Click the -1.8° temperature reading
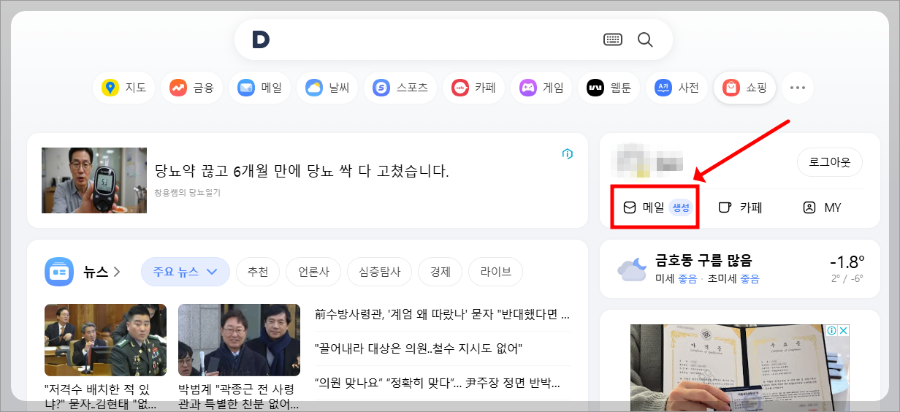 point(847,262)
